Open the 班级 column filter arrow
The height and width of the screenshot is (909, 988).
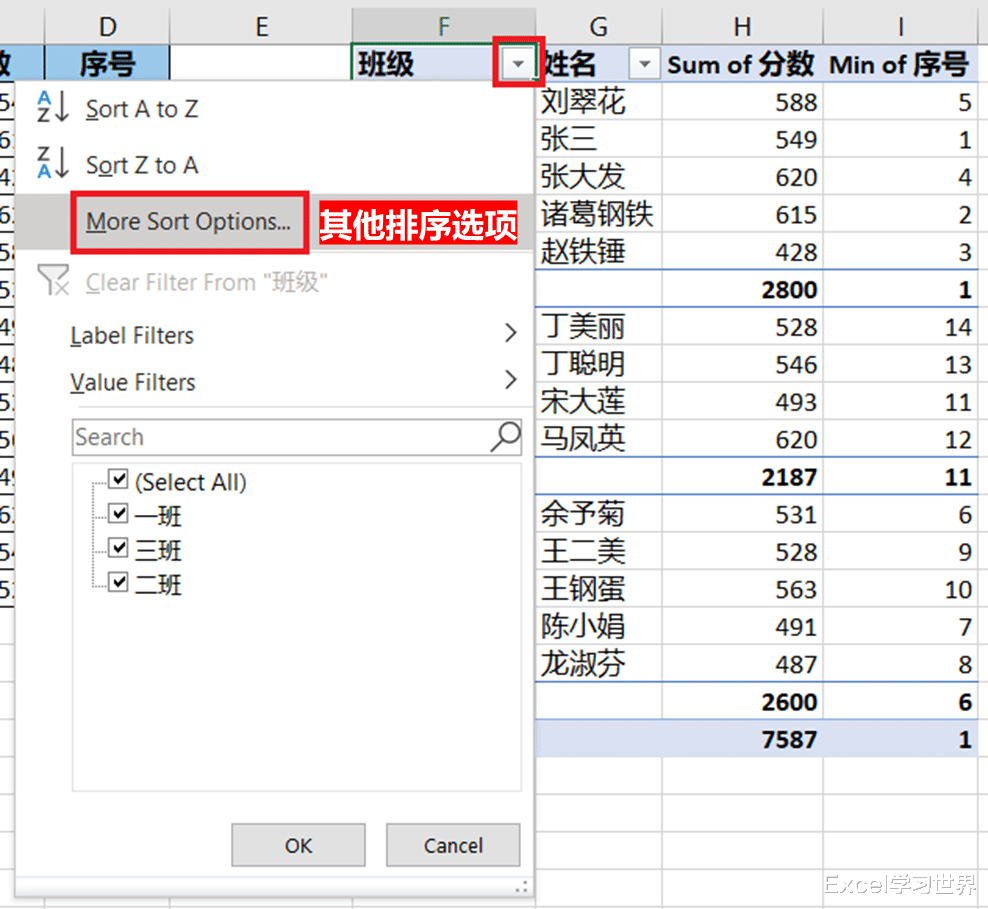[x=517, y=62]
